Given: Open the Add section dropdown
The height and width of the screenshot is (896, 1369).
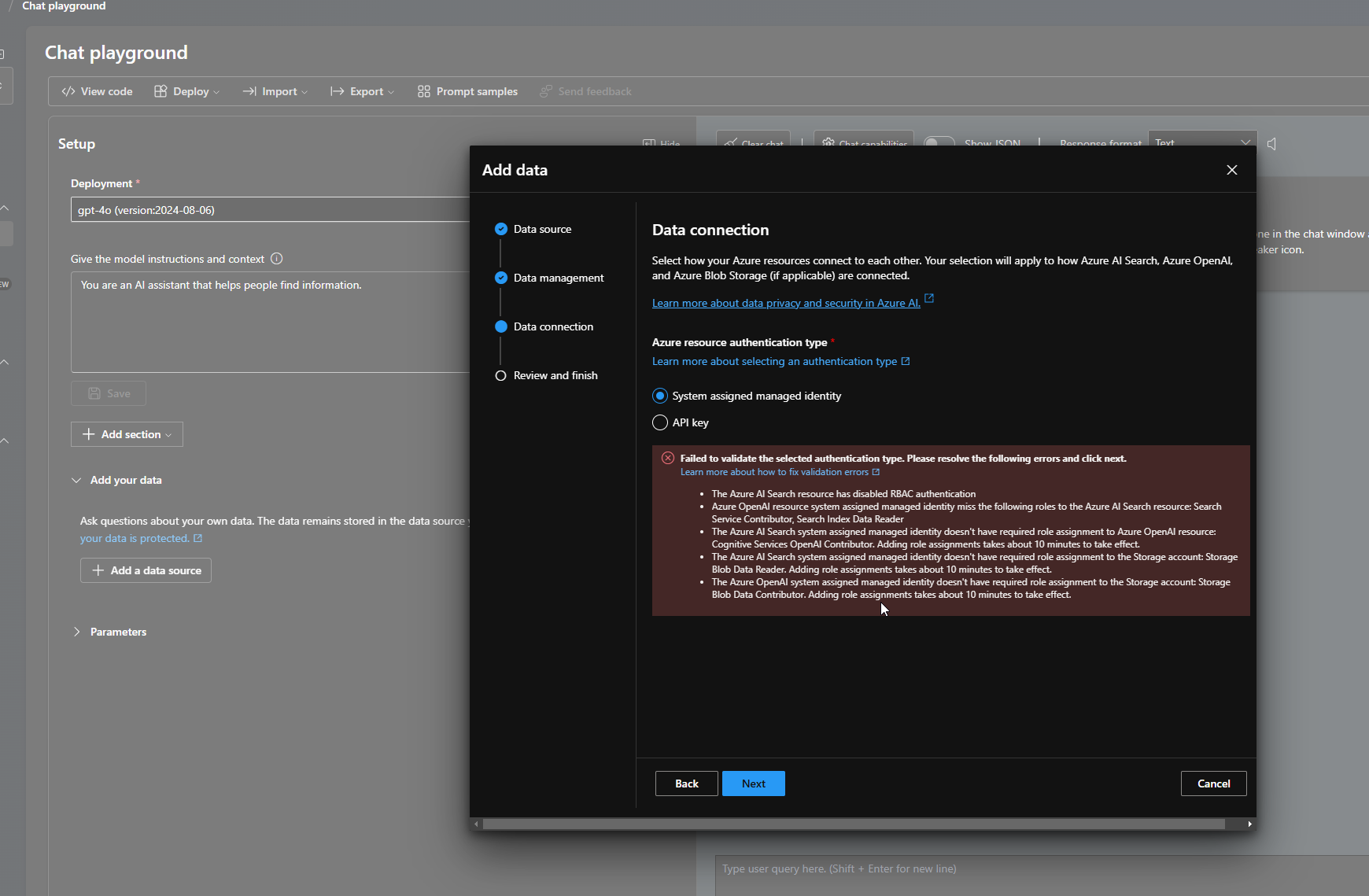Looking at the screenshot, I should pyautogui.click(x=126, y=433).
